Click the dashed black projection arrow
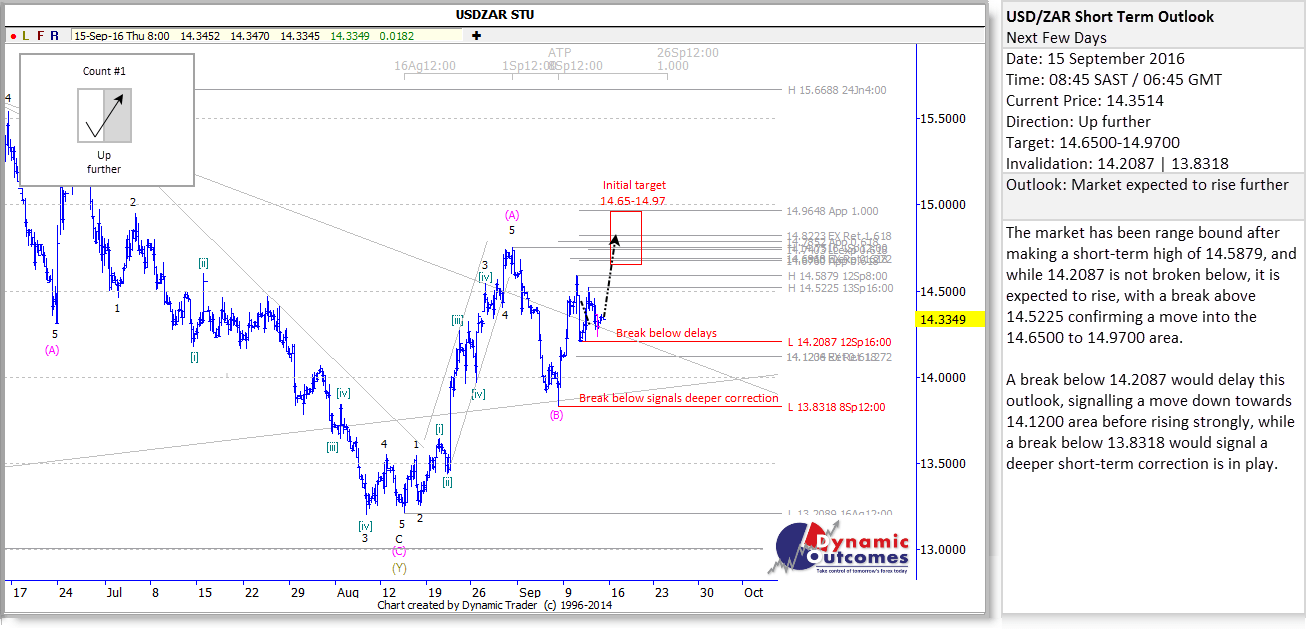Screen dimensions: 1306x629 [x=609, y=275]
